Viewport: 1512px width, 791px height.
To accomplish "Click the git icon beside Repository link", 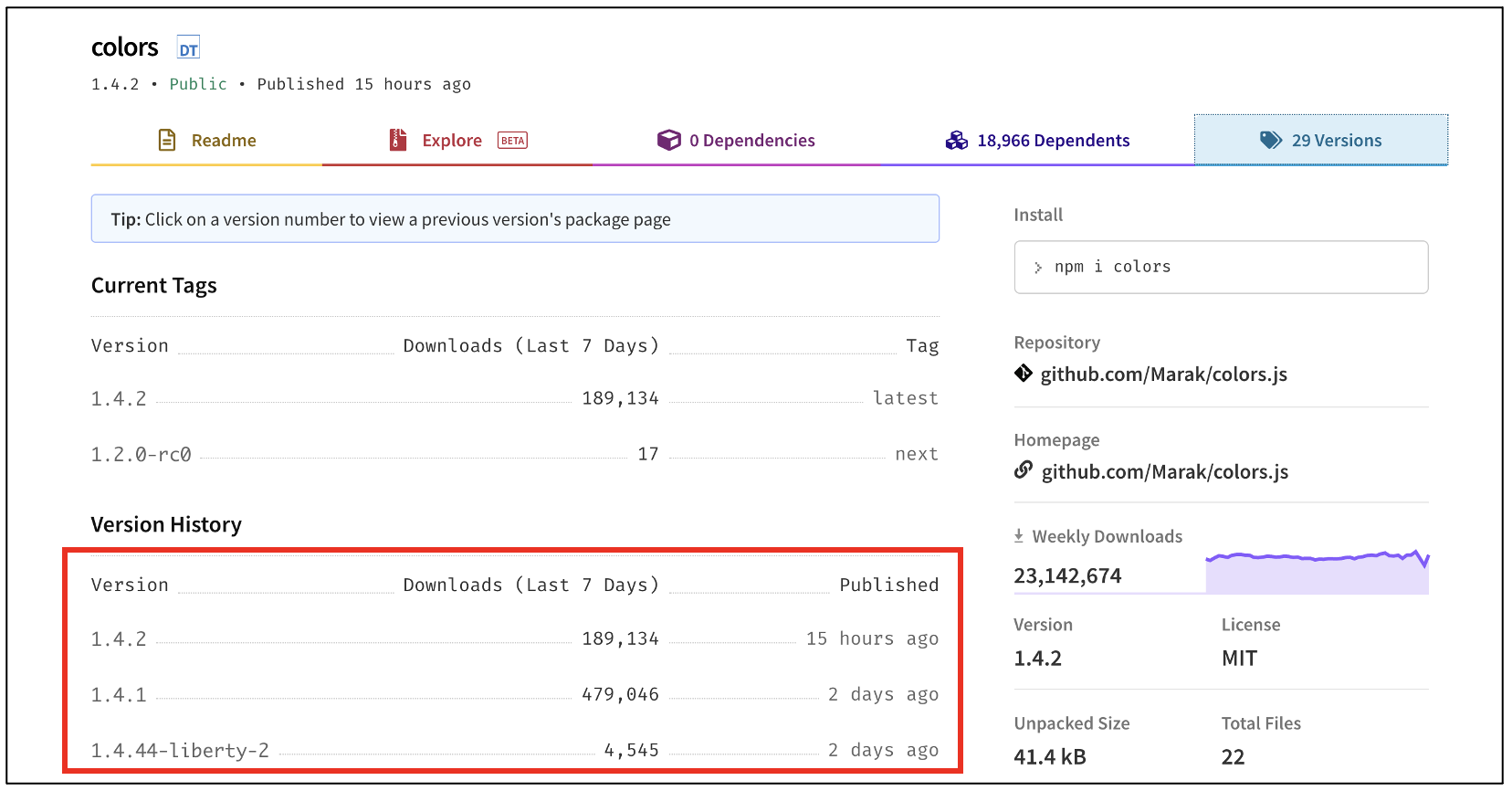I will (1024, 374).
